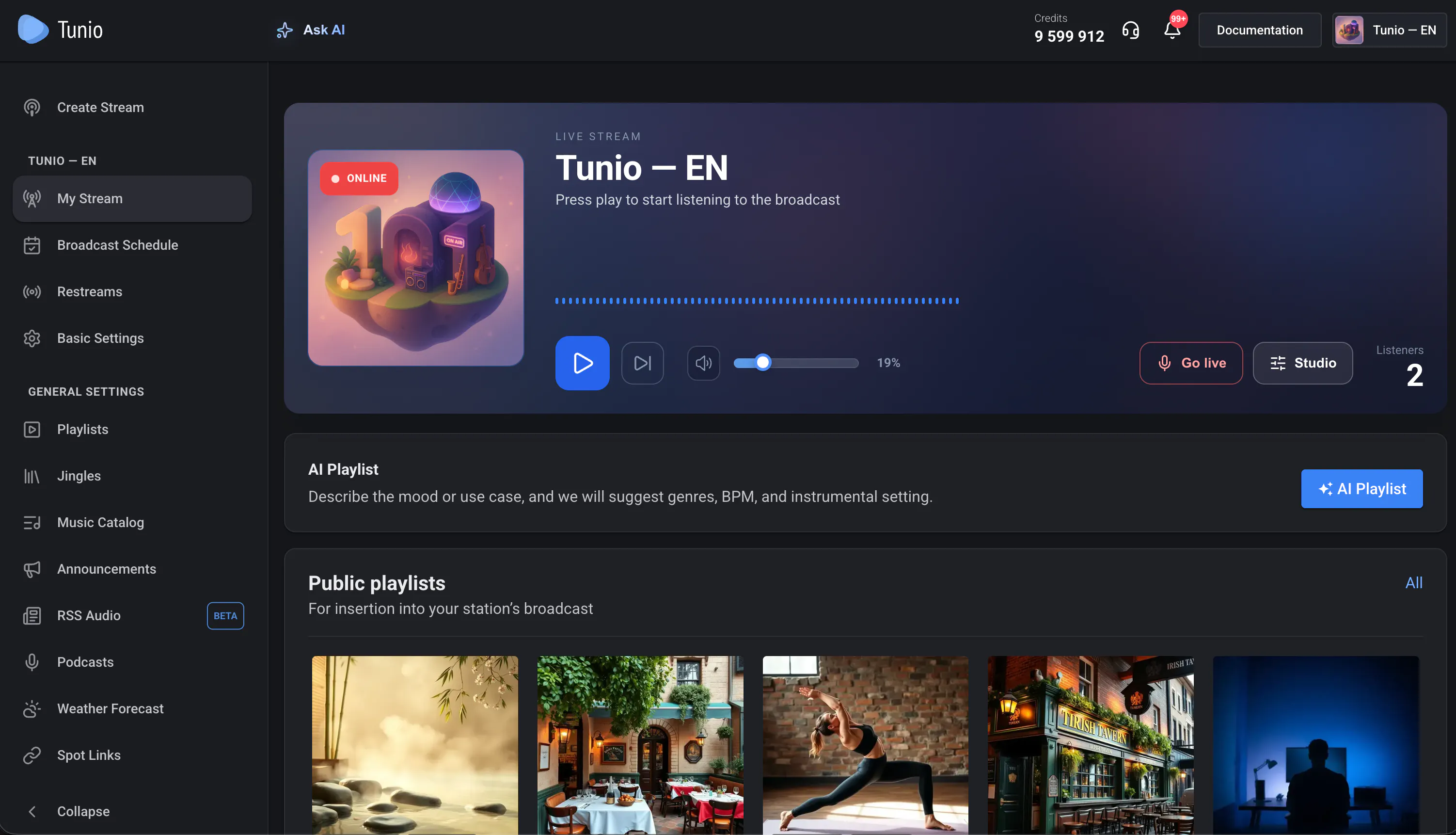Open support via headset icon
Image resolution: width=1456 pixels, height=835 pixels.
click(x=1130, y=30)
